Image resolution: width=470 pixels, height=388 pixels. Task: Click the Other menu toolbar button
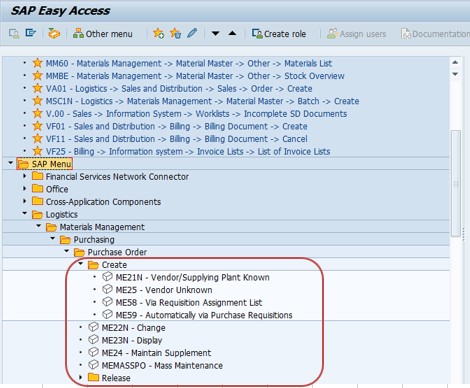[x=103, y=34]
